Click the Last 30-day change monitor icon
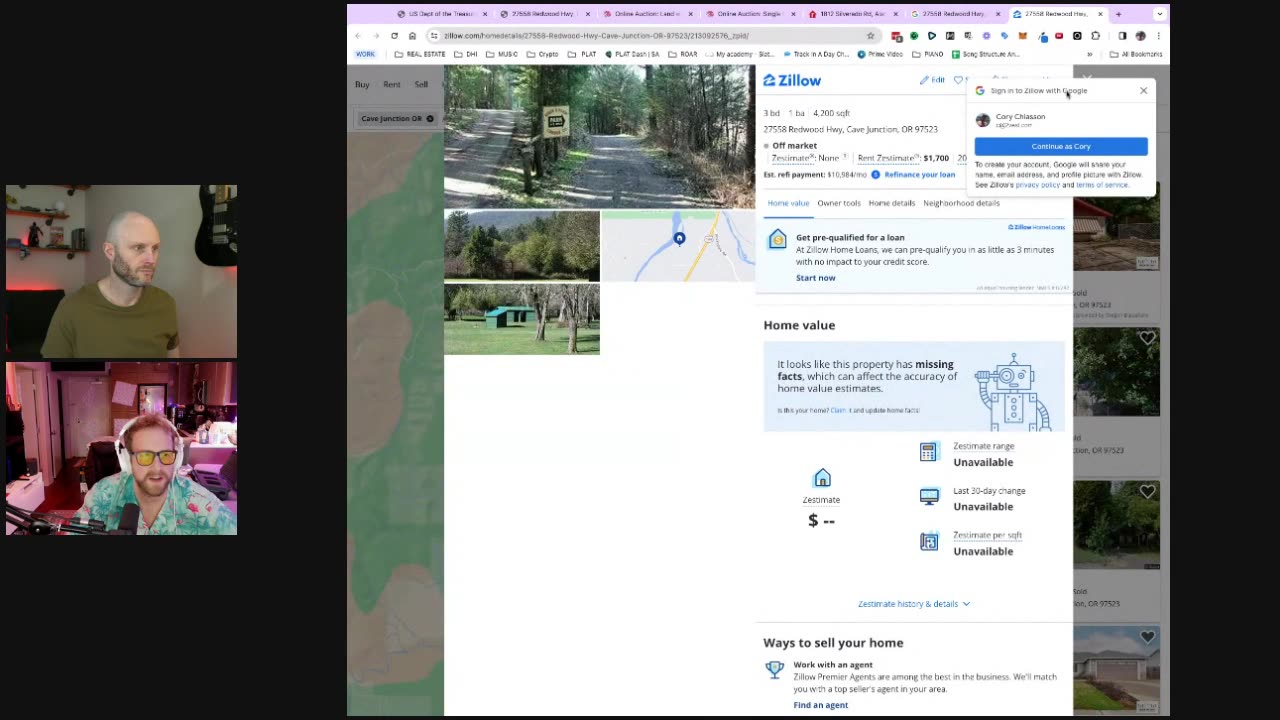 point(929,497)
